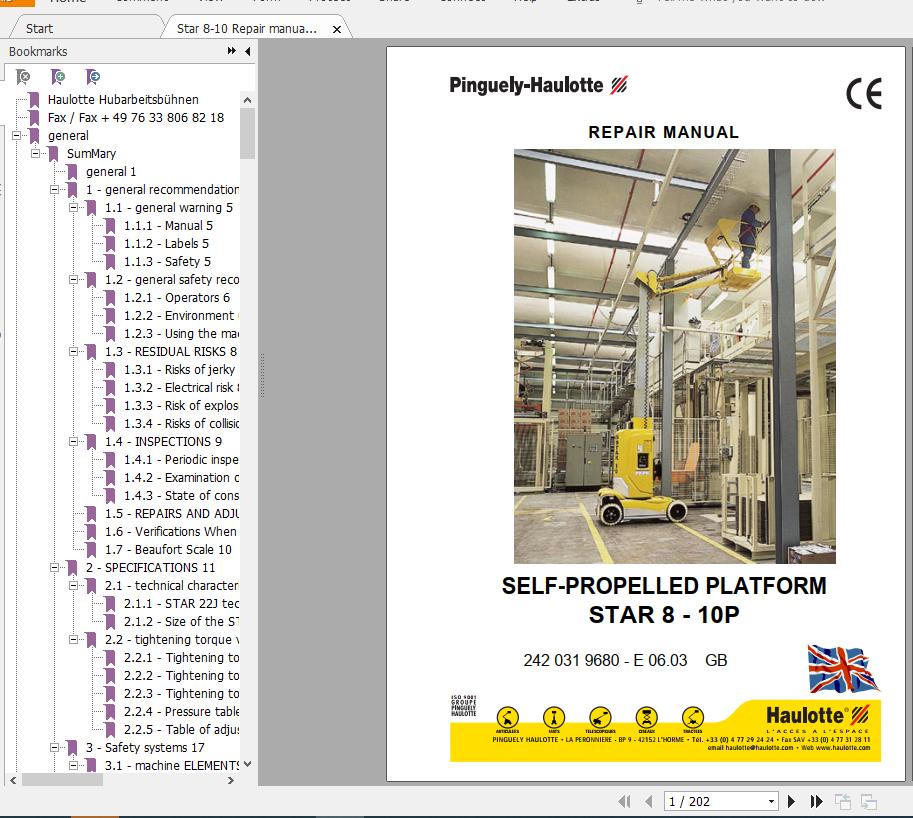Click the add new bookmark icon
The width and height of the screenshot is (913, 818).
(x=58, y=77)
